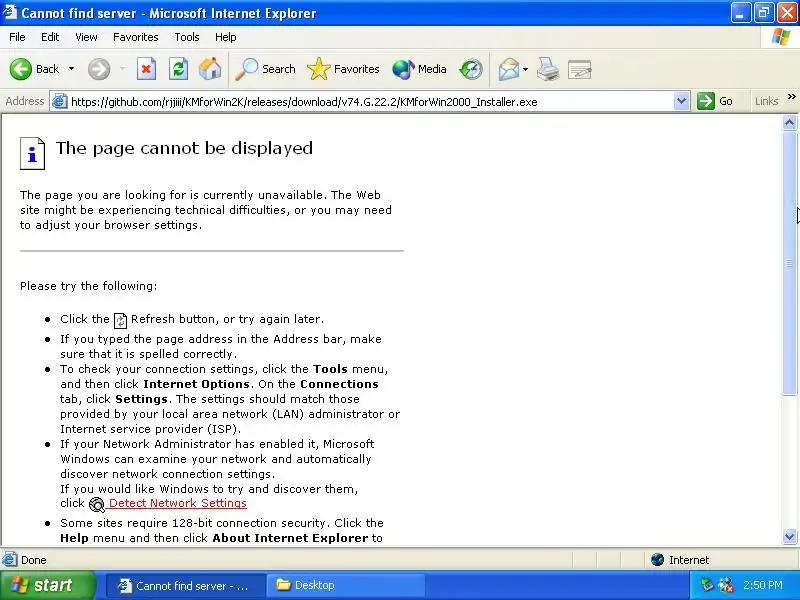
Task: Click the scrollbar up arrow
Action: click(x=789, y=122)
